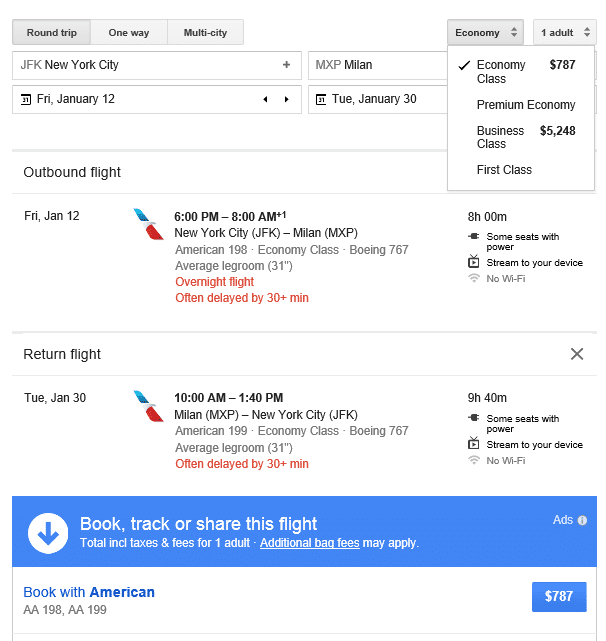
Task: Switch to Multi-city trip
Action: 205,33
